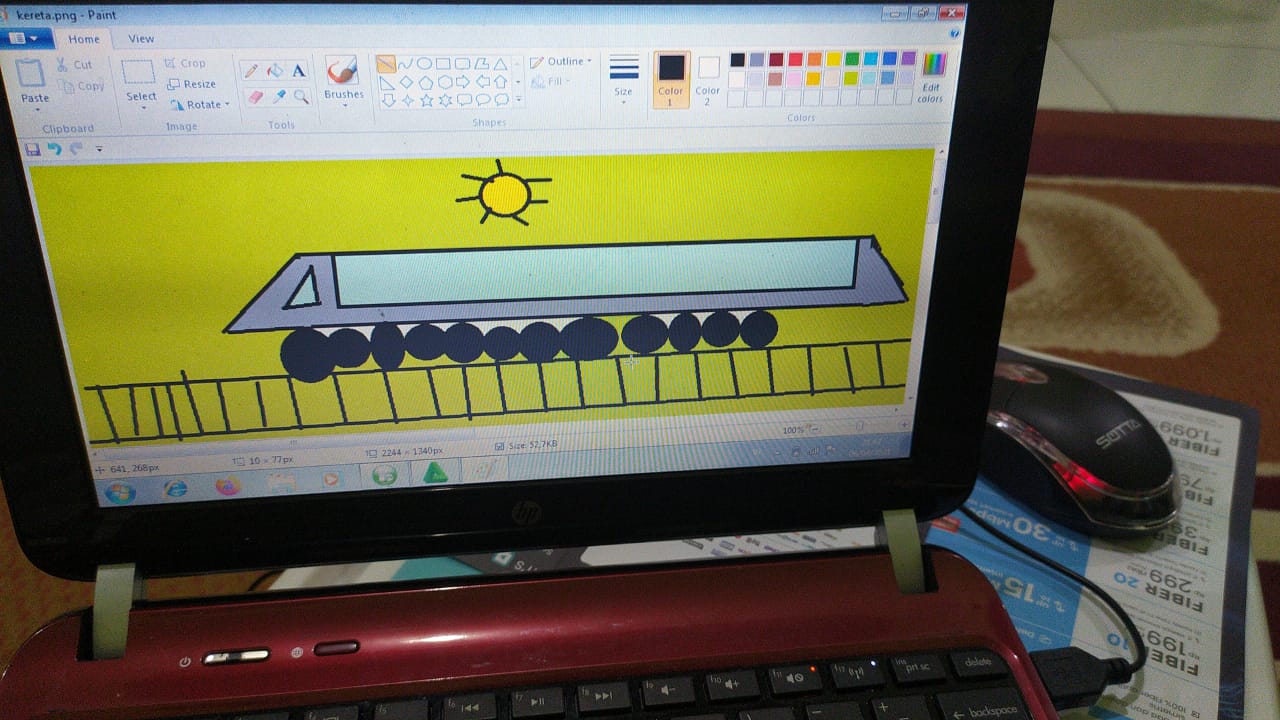Choose the Rectangle shape
1280x720 pixels.
coord(443,64)
